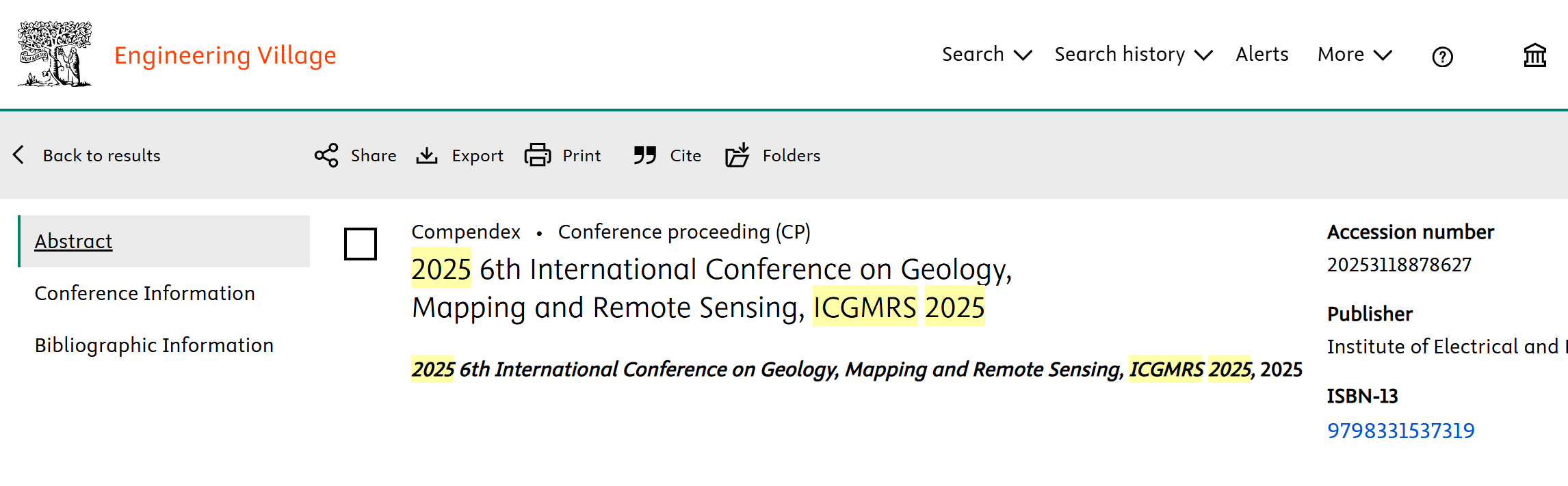Click the Engineering Village title link
The height and width of the screenshot is (486, 1568).
[x=225, y=55]
